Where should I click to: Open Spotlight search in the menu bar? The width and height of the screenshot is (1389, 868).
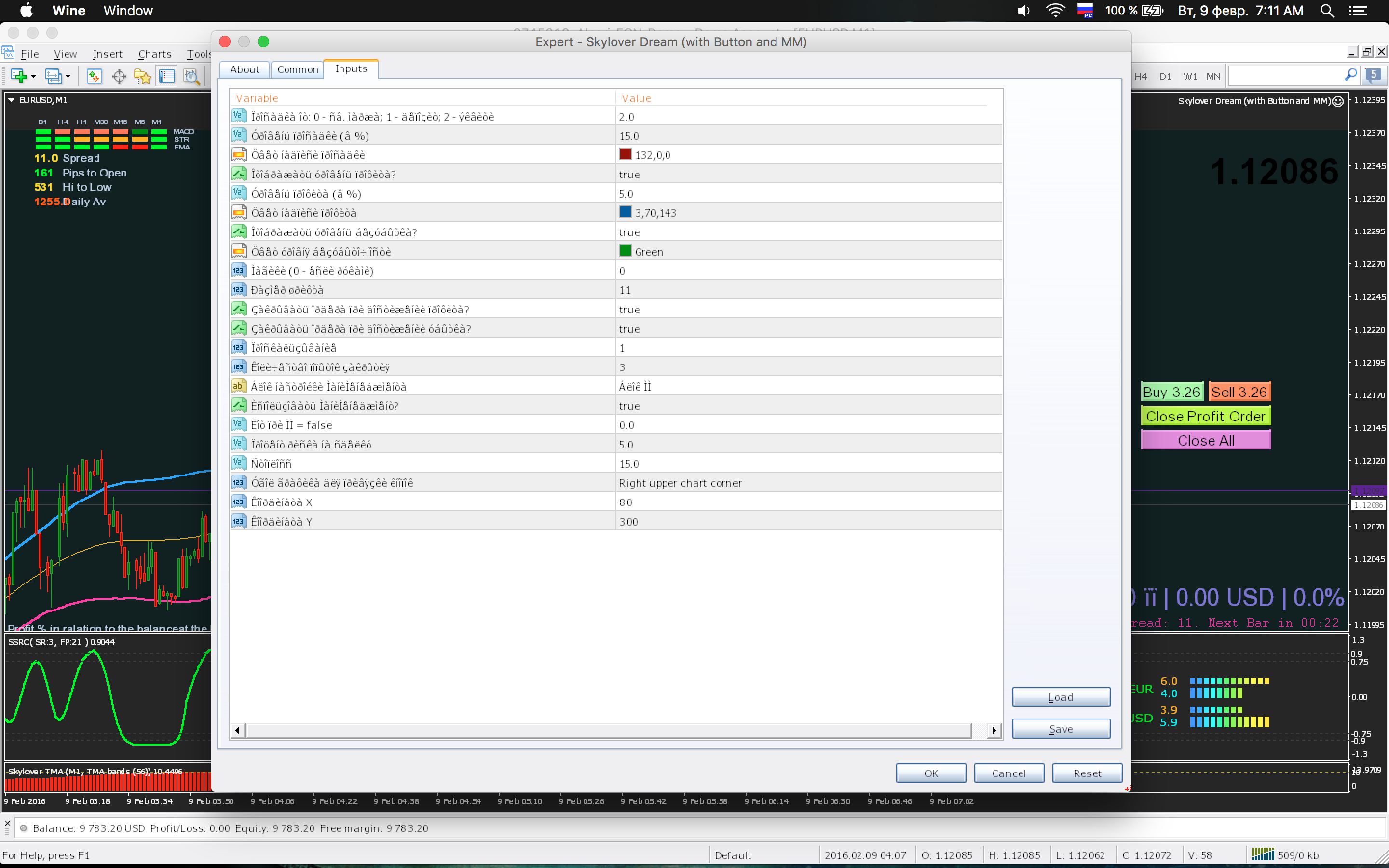1327,10
